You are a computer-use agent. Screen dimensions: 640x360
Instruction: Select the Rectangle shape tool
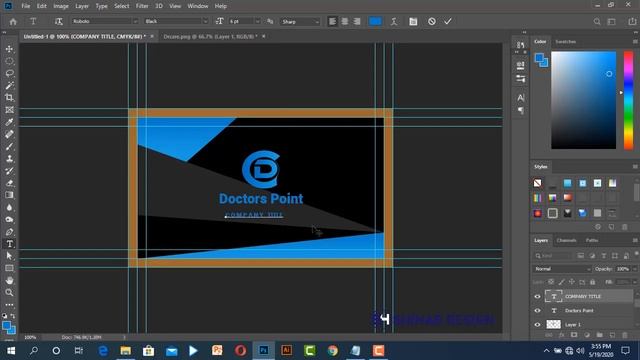9,268
